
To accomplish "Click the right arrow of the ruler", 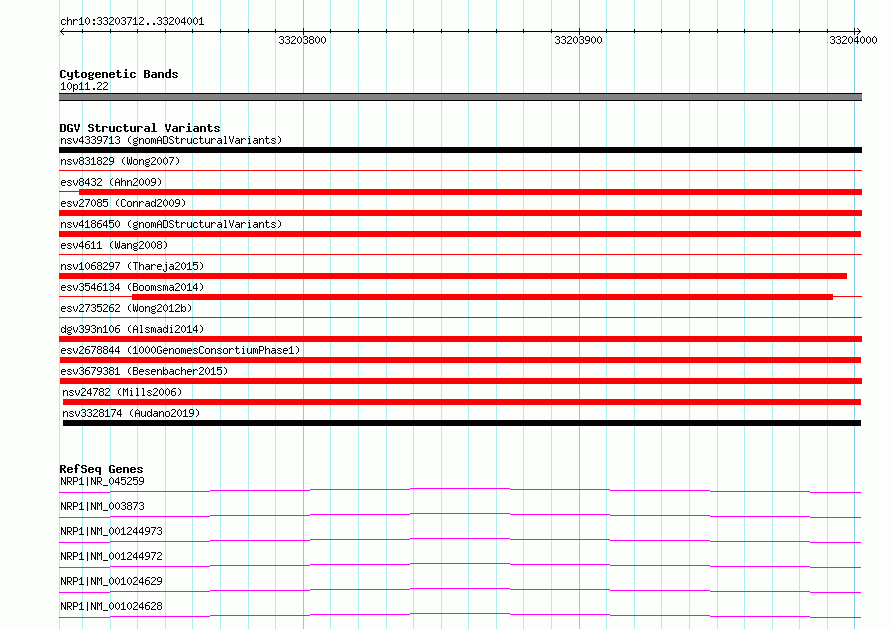I will 858,32.
